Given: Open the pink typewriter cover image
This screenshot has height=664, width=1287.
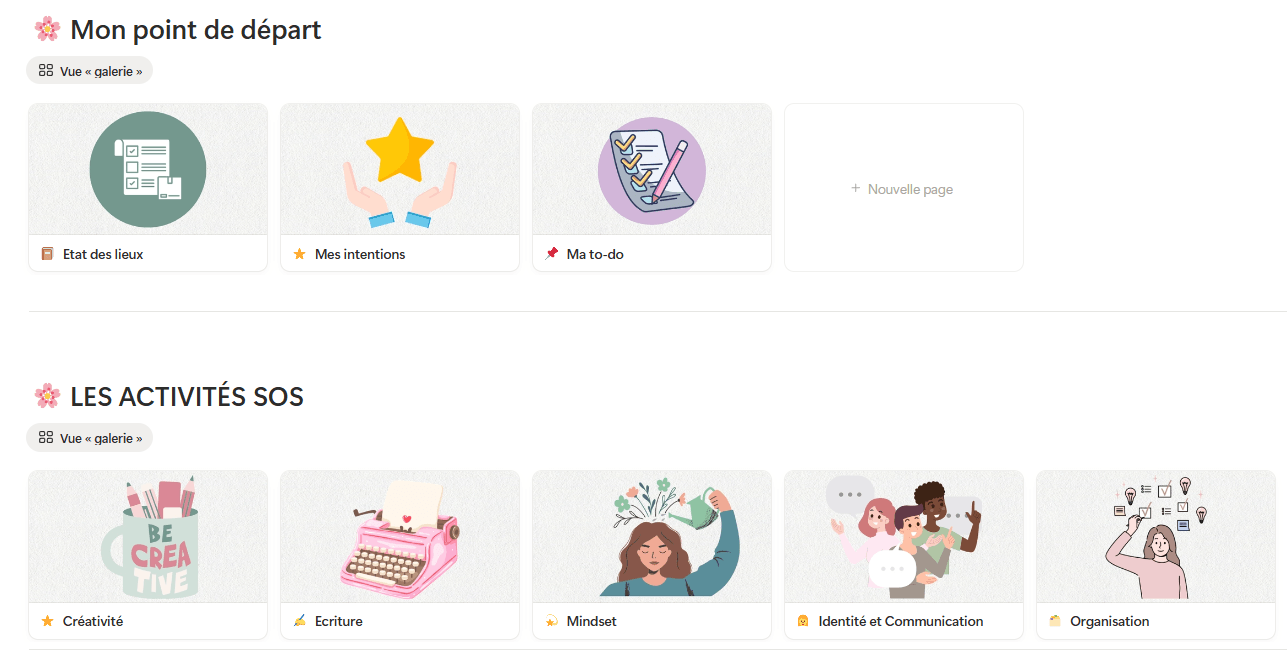Looking at the screenshot, I should point(400,537).
